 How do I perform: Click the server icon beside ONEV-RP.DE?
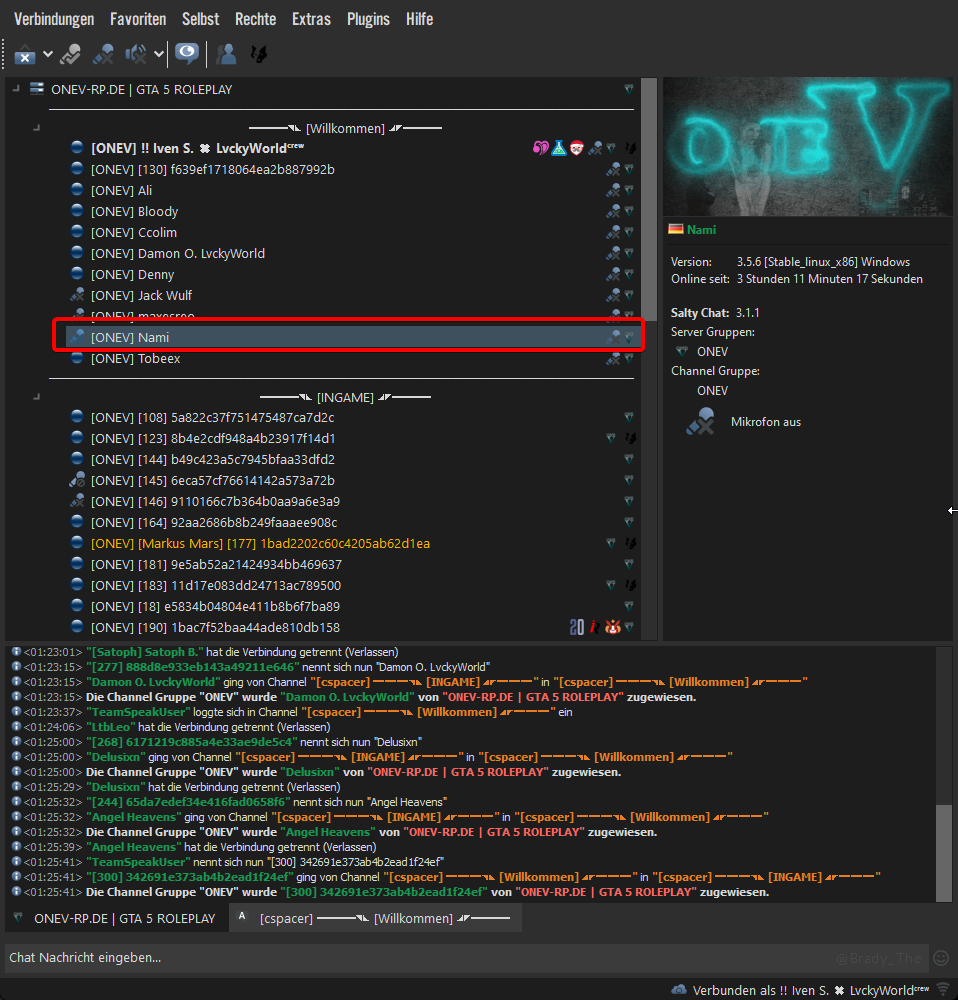pos(37,89)
